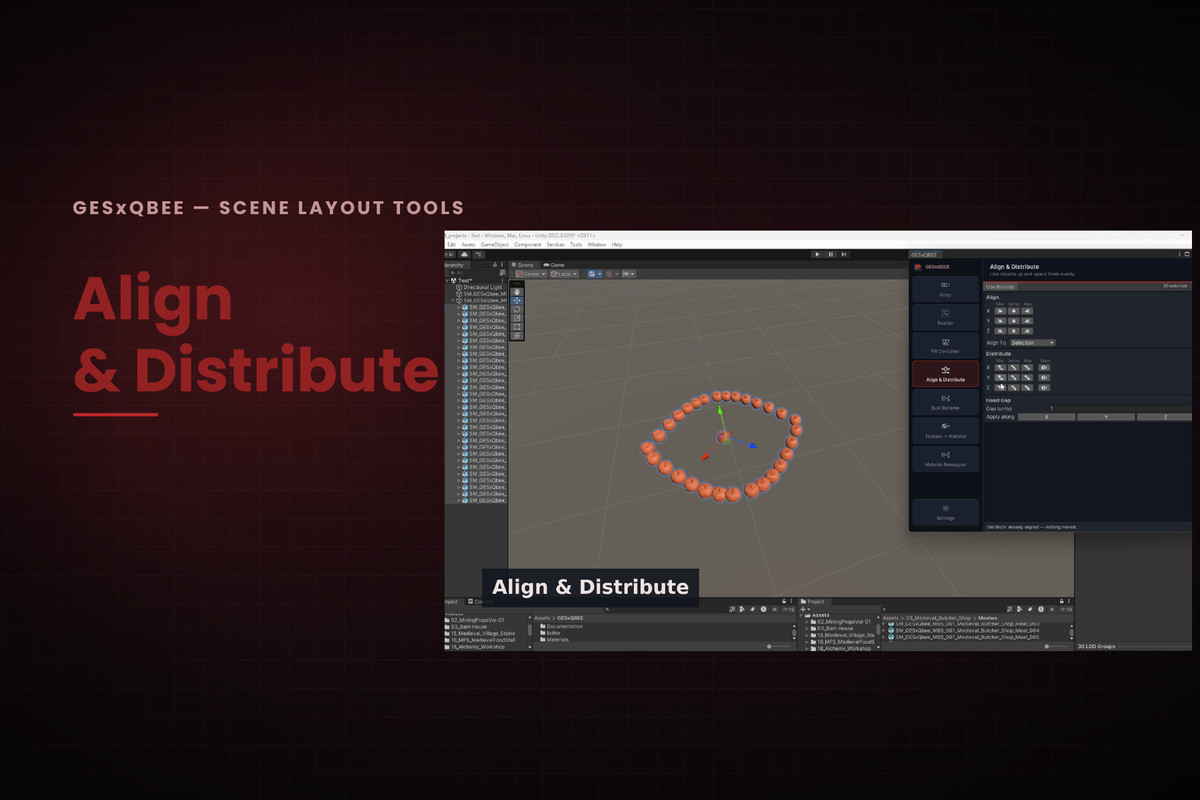Click the Pause button
Screen dimensions: 1200x800
point(831,254)
